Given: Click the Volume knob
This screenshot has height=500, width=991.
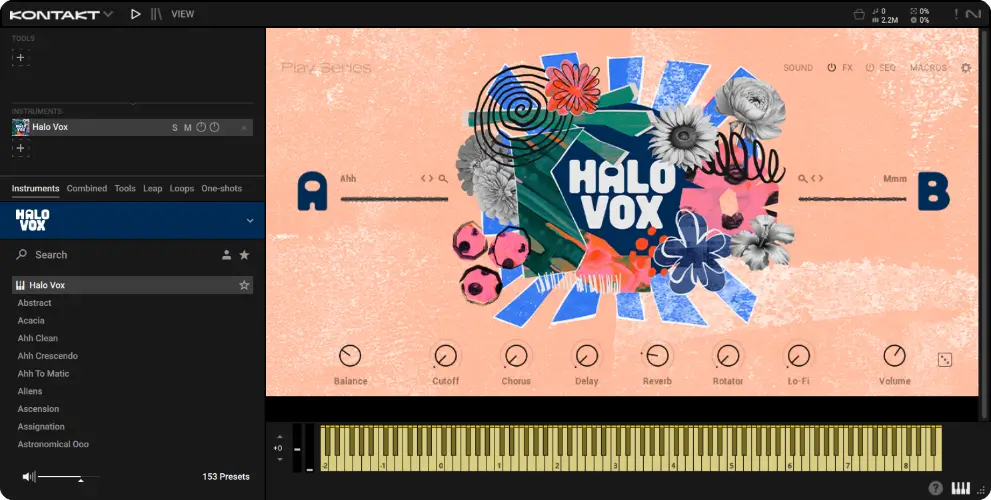Looking at the screenshot, I should coord(894,356).
